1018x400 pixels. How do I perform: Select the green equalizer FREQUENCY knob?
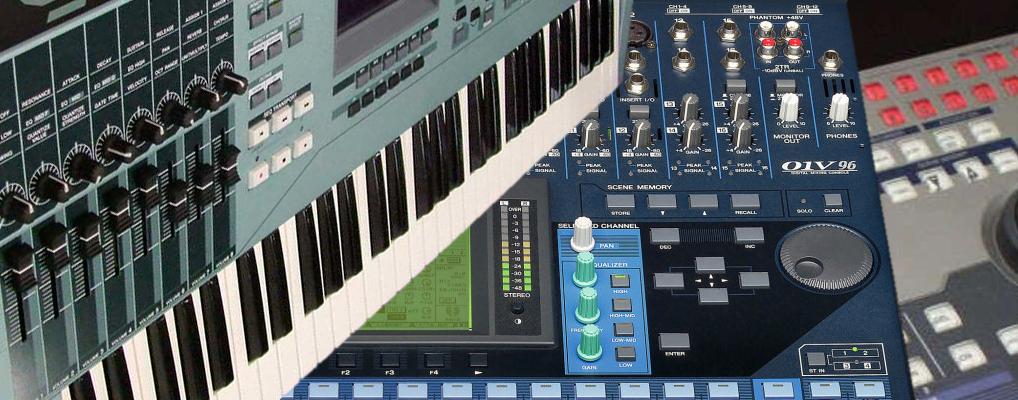click(x=588, y=305)
